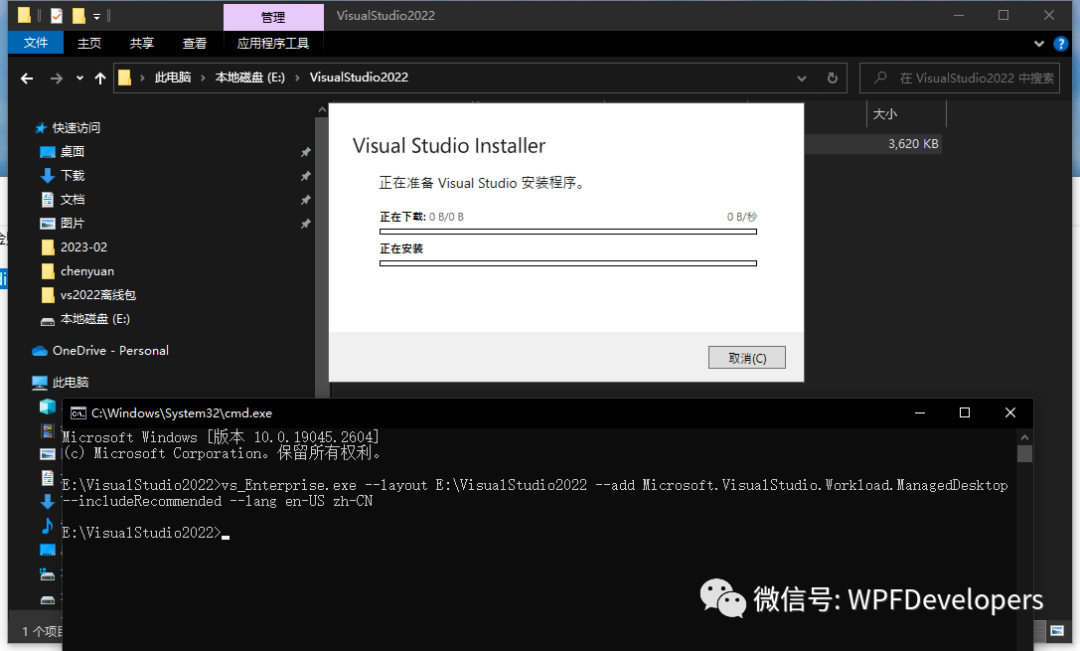Click 此电脑 in address breadcrumb
Image resolution: width=1080 pixels, height=651 pixels.
[x=173, y=77]
